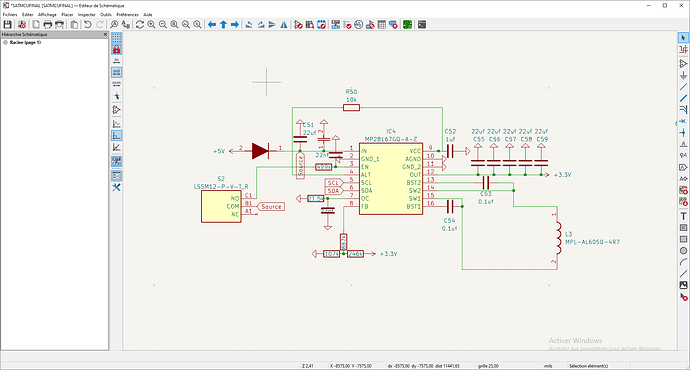Screen dimensions: 690x370
Task: Choose the Add text tool
Action: click(683, 216)
